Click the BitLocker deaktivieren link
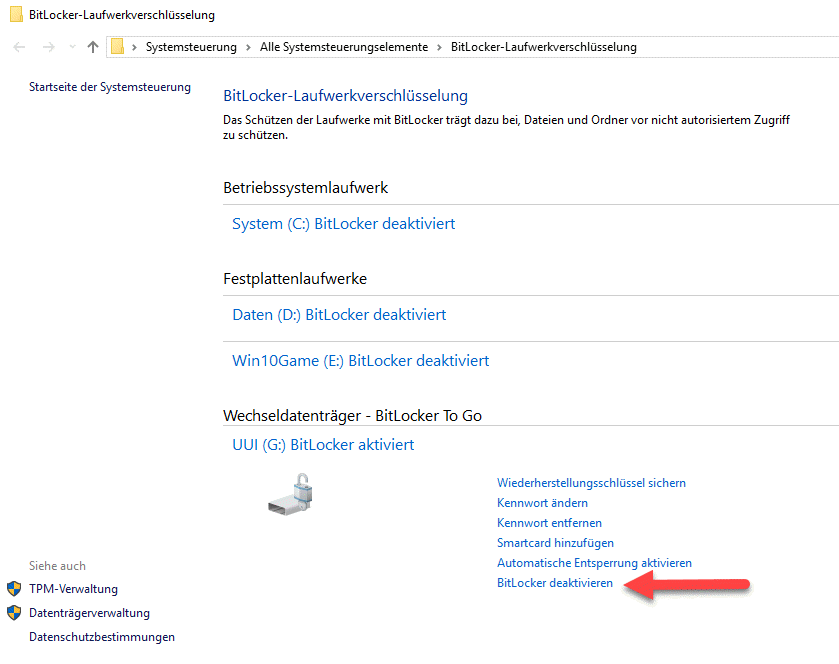839x664 pixels. click(x=555, y=583)
